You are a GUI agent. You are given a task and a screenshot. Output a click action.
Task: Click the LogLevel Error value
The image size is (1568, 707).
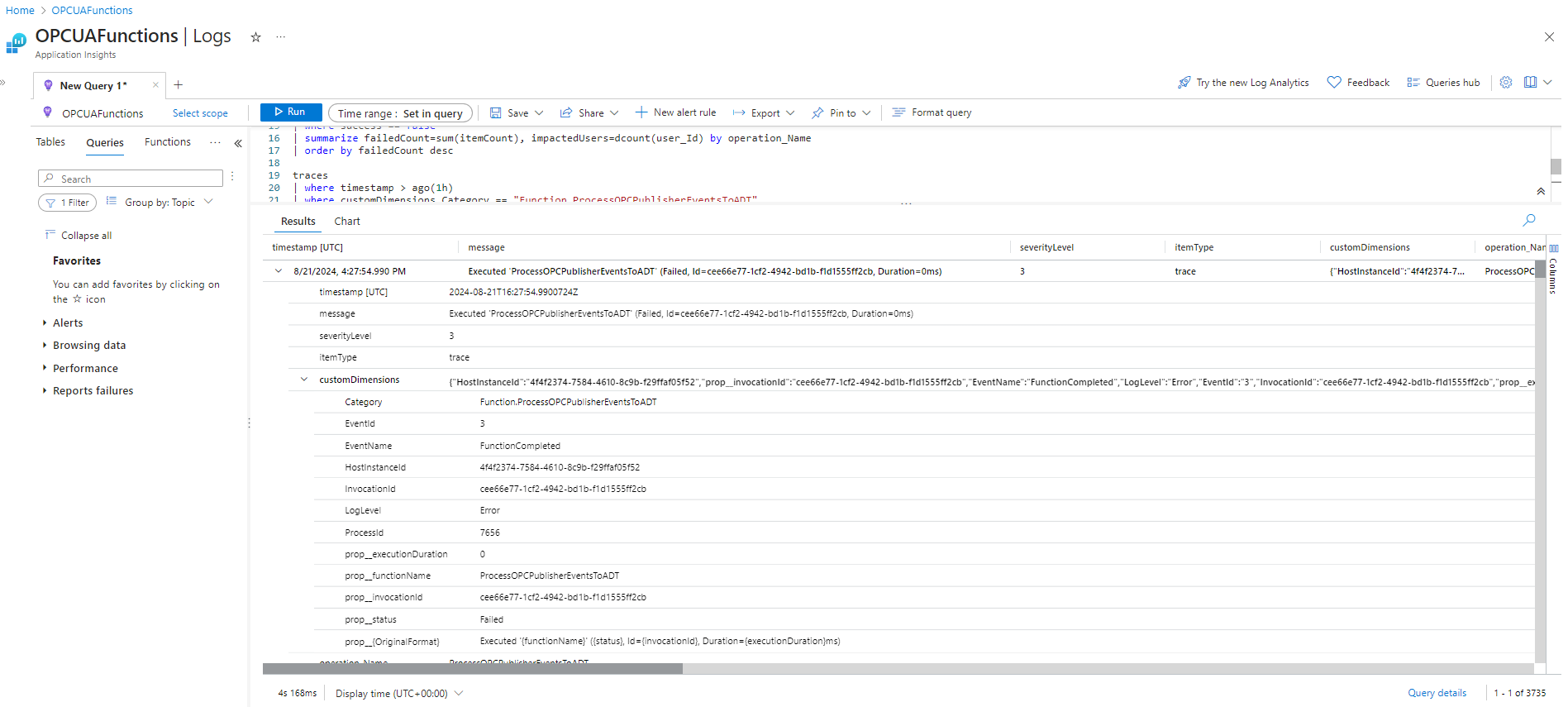coord(489,511)
